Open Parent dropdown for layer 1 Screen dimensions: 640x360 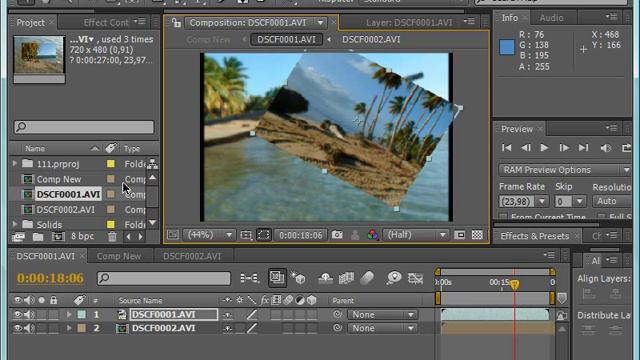pos(382,315)
